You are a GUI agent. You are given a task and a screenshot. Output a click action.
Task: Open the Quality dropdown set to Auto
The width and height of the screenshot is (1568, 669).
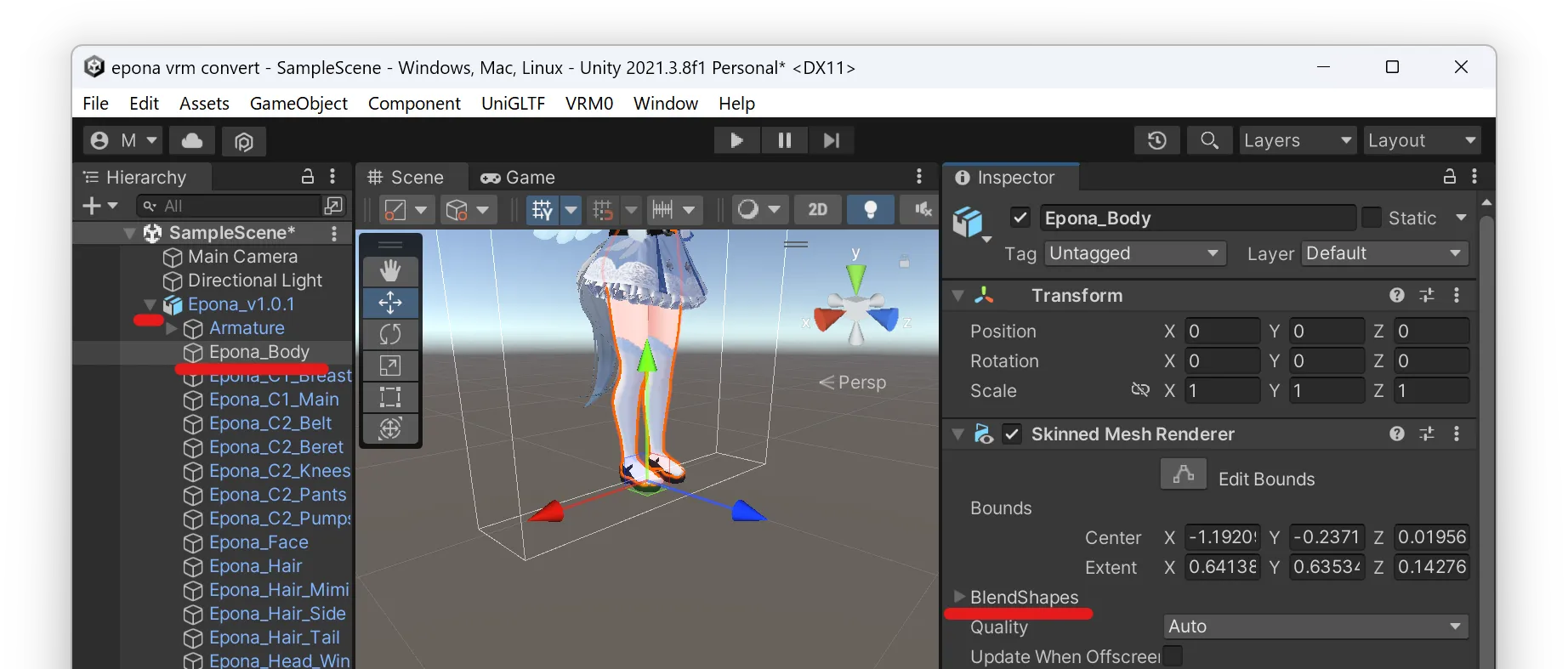pyautogui.click(x=1315, y=626)
